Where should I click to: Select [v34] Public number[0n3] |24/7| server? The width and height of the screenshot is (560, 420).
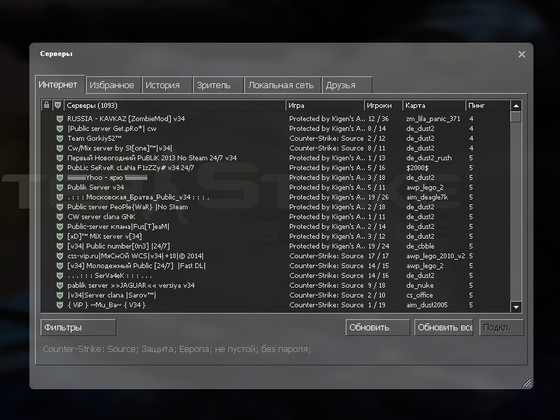[275, 246]
